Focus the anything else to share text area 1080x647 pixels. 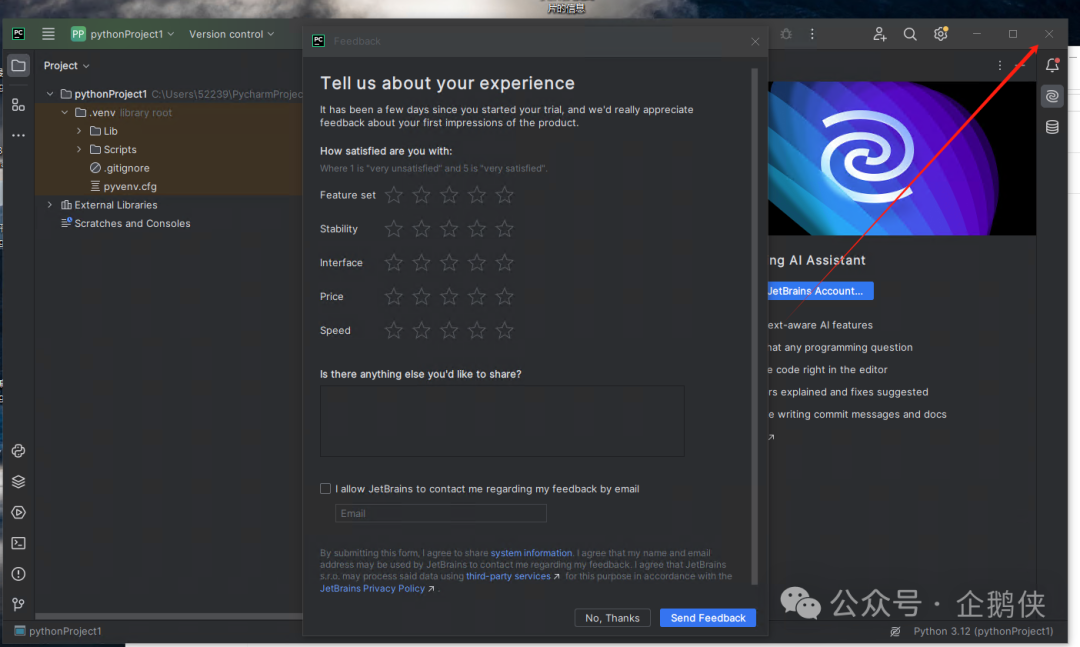502,421
